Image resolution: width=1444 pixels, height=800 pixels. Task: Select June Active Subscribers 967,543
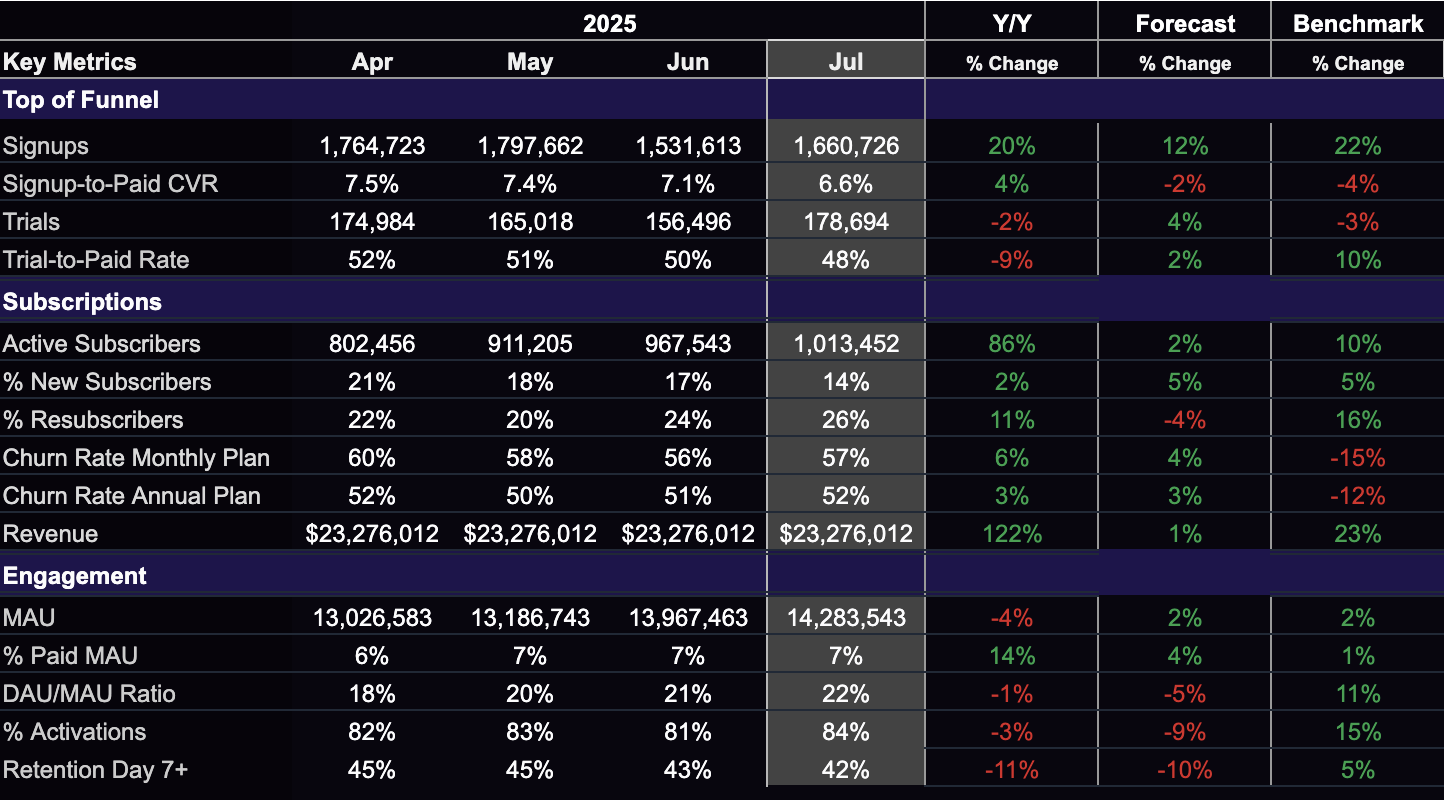688,344
